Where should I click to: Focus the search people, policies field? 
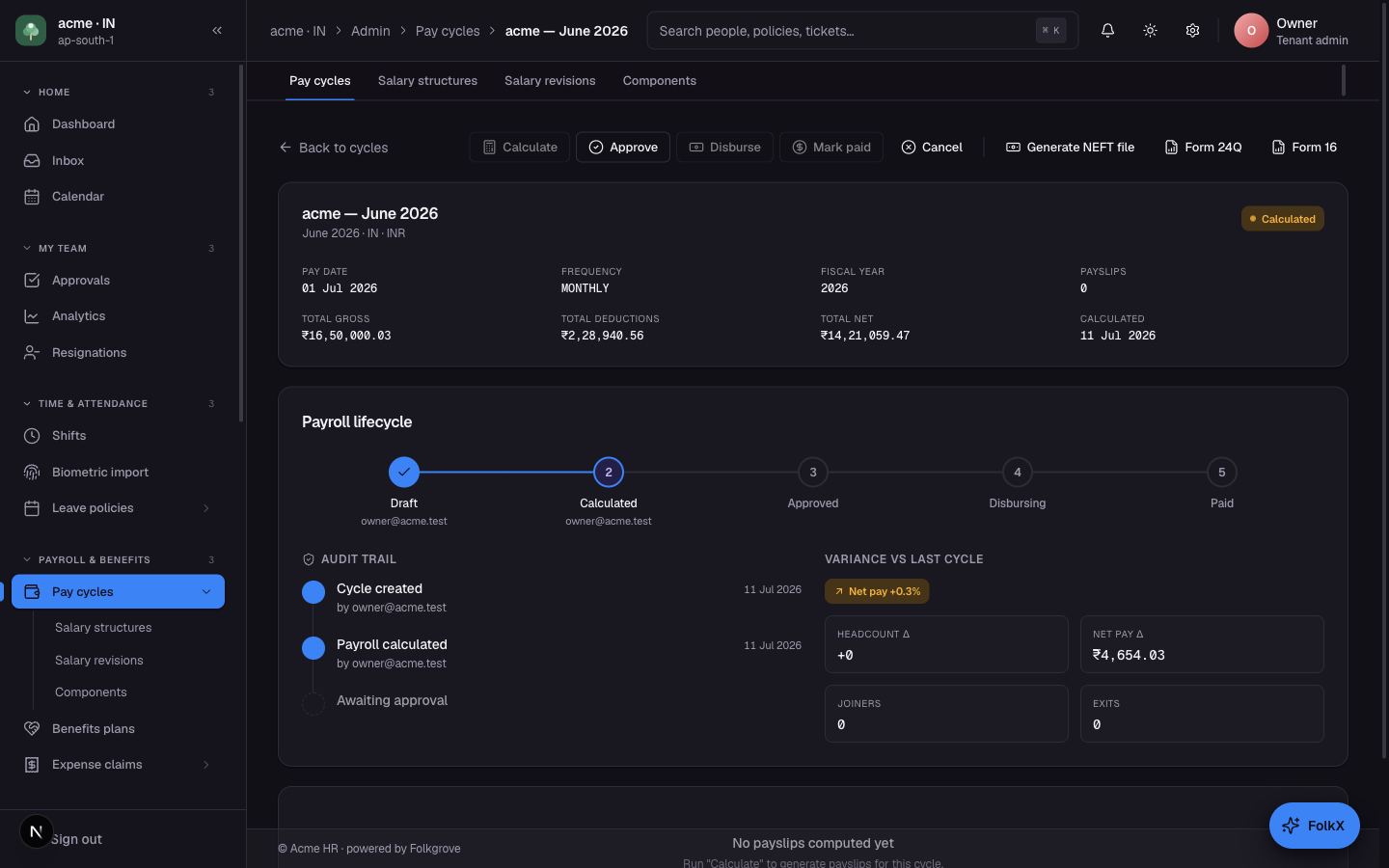click(862, 31)
